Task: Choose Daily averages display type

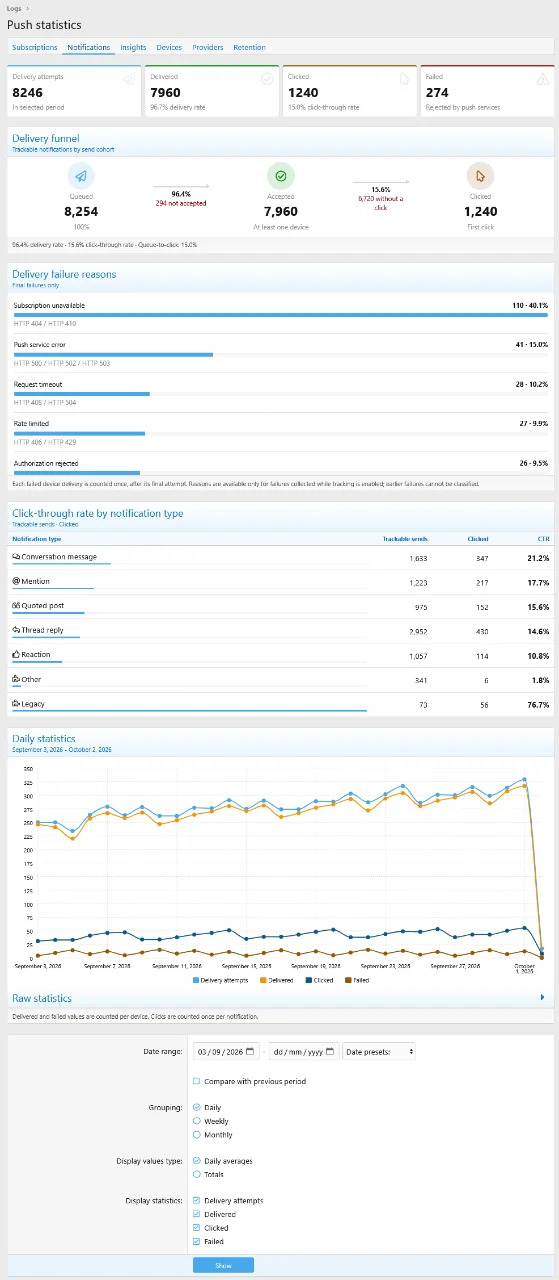Action: pyautogui.click(x=196, y=1161)
